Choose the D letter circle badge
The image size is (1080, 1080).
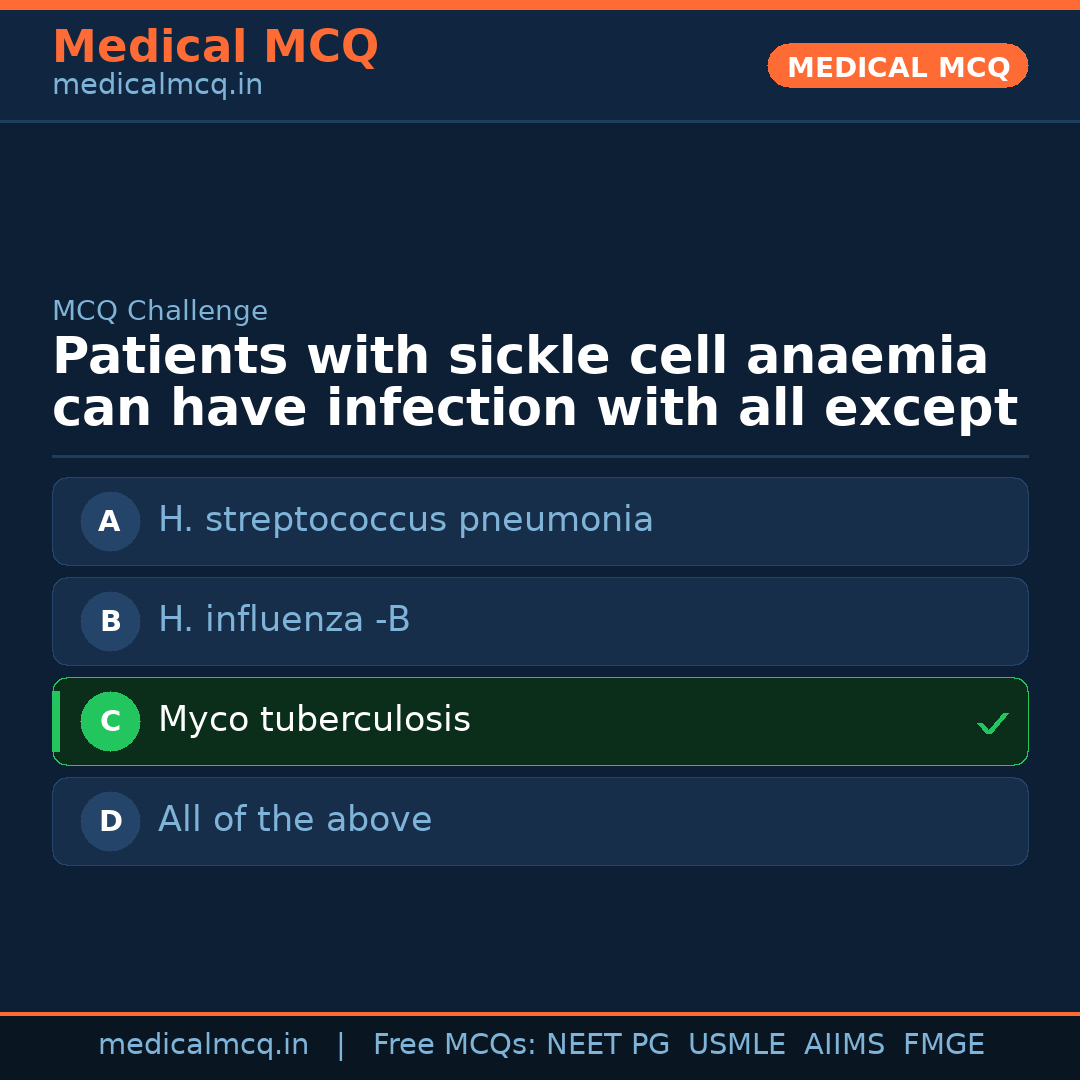pos(110,821)
